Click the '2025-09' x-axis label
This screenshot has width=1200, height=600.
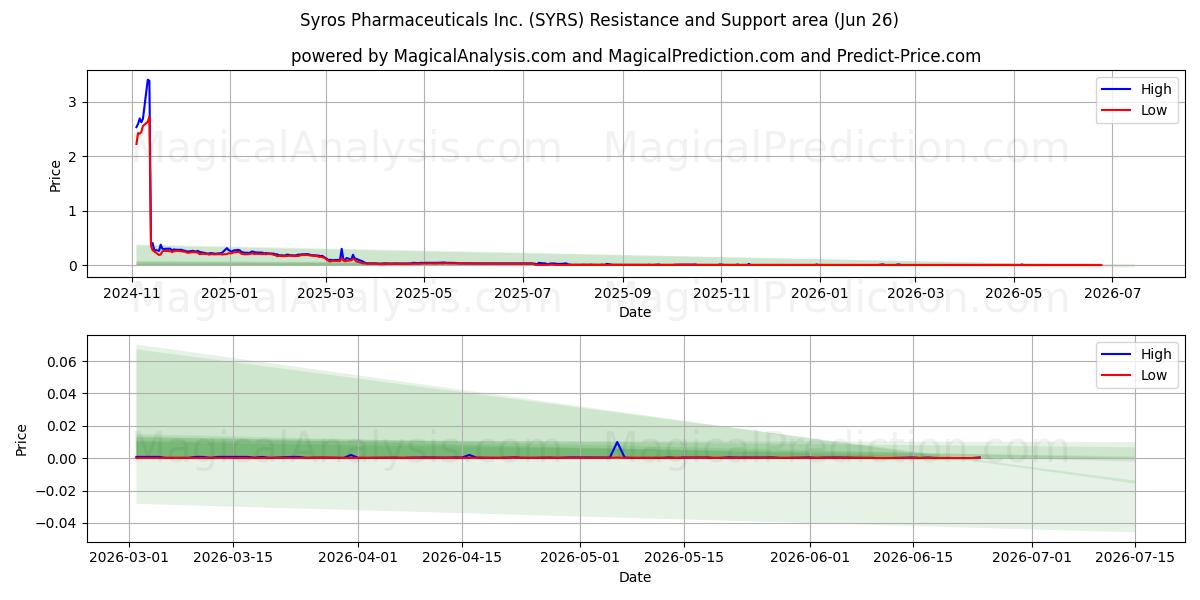click(x=623, y=293)
